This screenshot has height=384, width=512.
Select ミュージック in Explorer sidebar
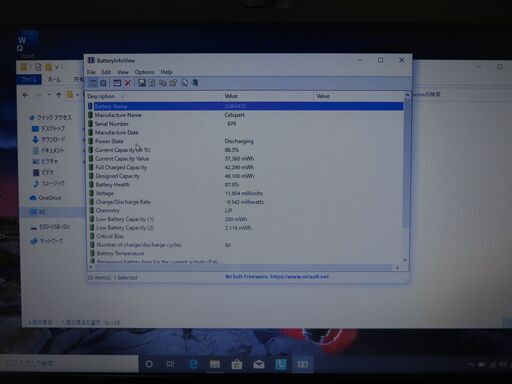49,183
